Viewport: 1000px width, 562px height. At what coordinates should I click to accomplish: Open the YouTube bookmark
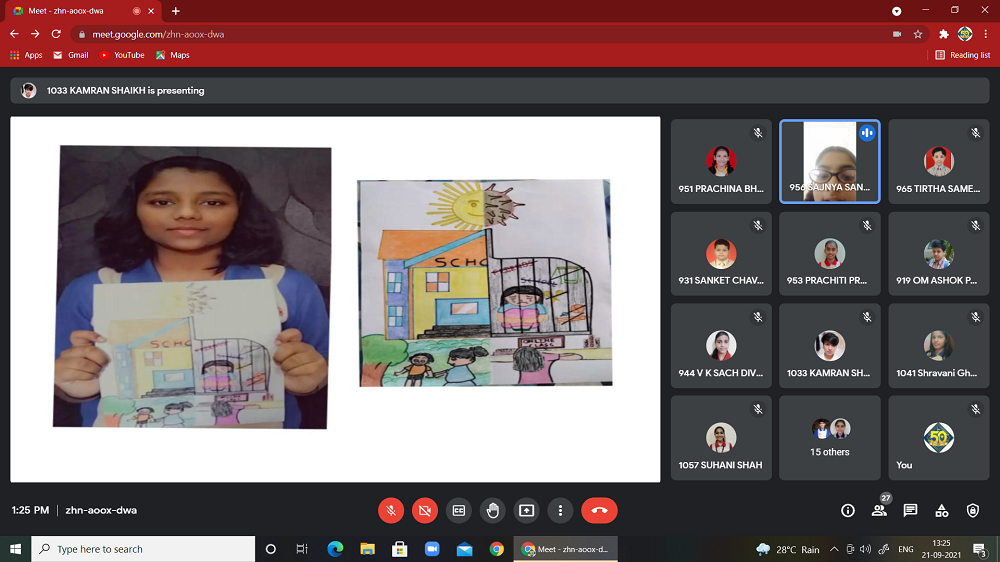[122, 55]
